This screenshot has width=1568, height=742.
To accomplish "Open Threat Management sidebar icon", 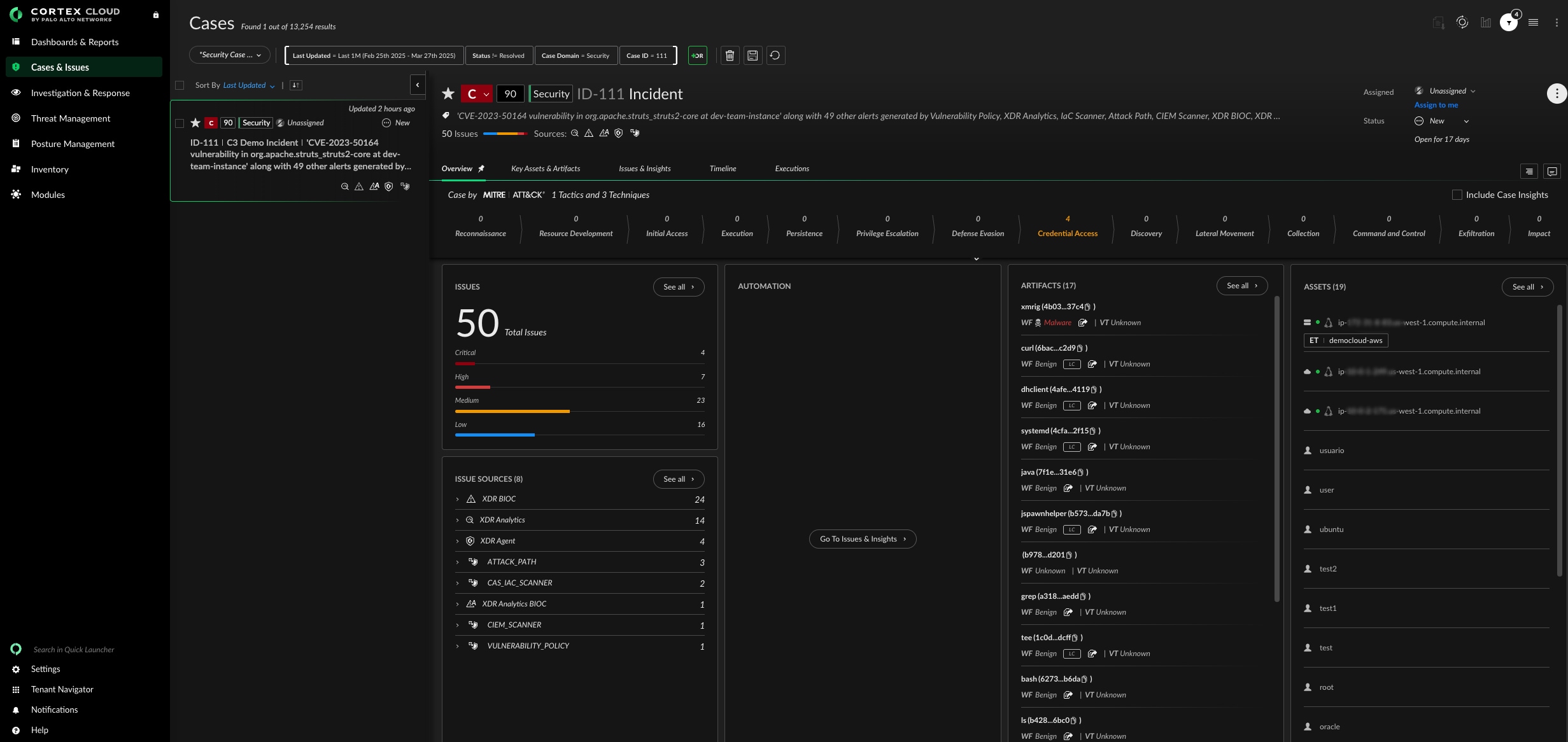I will click(x=16, y=118).
